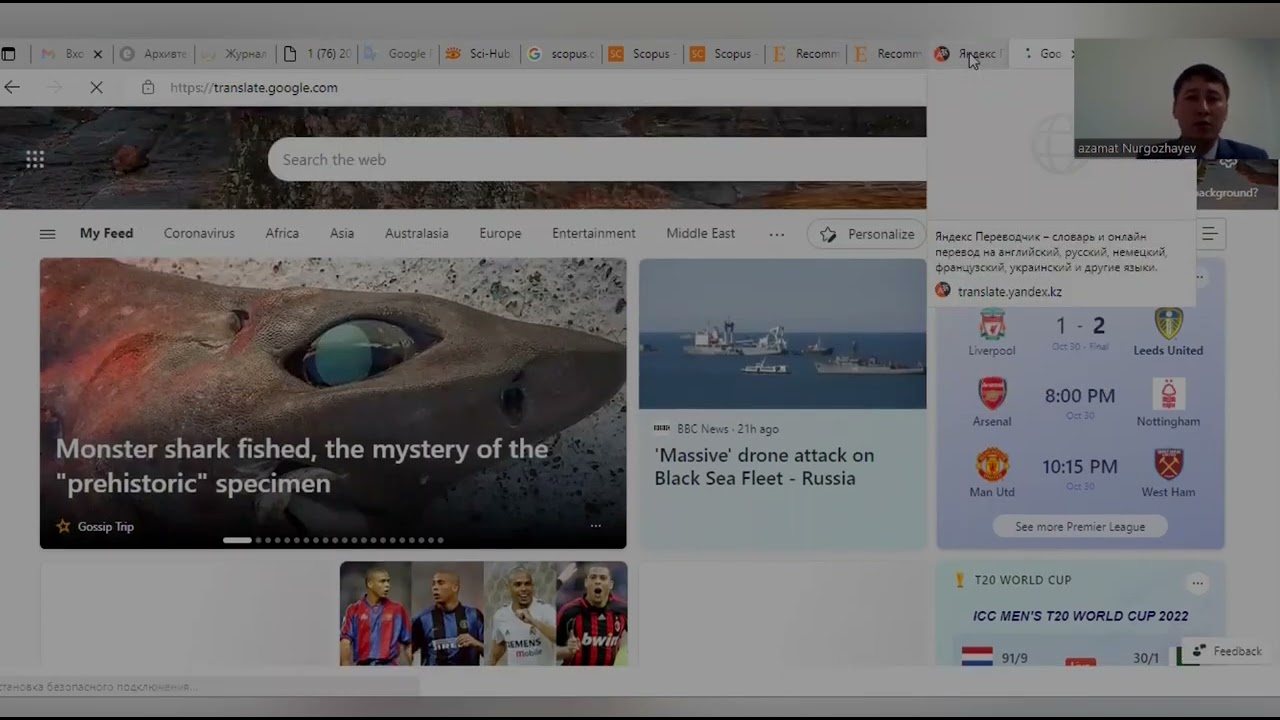Click the Personalize button
1280x720 pixels.
tap(867, 234)
